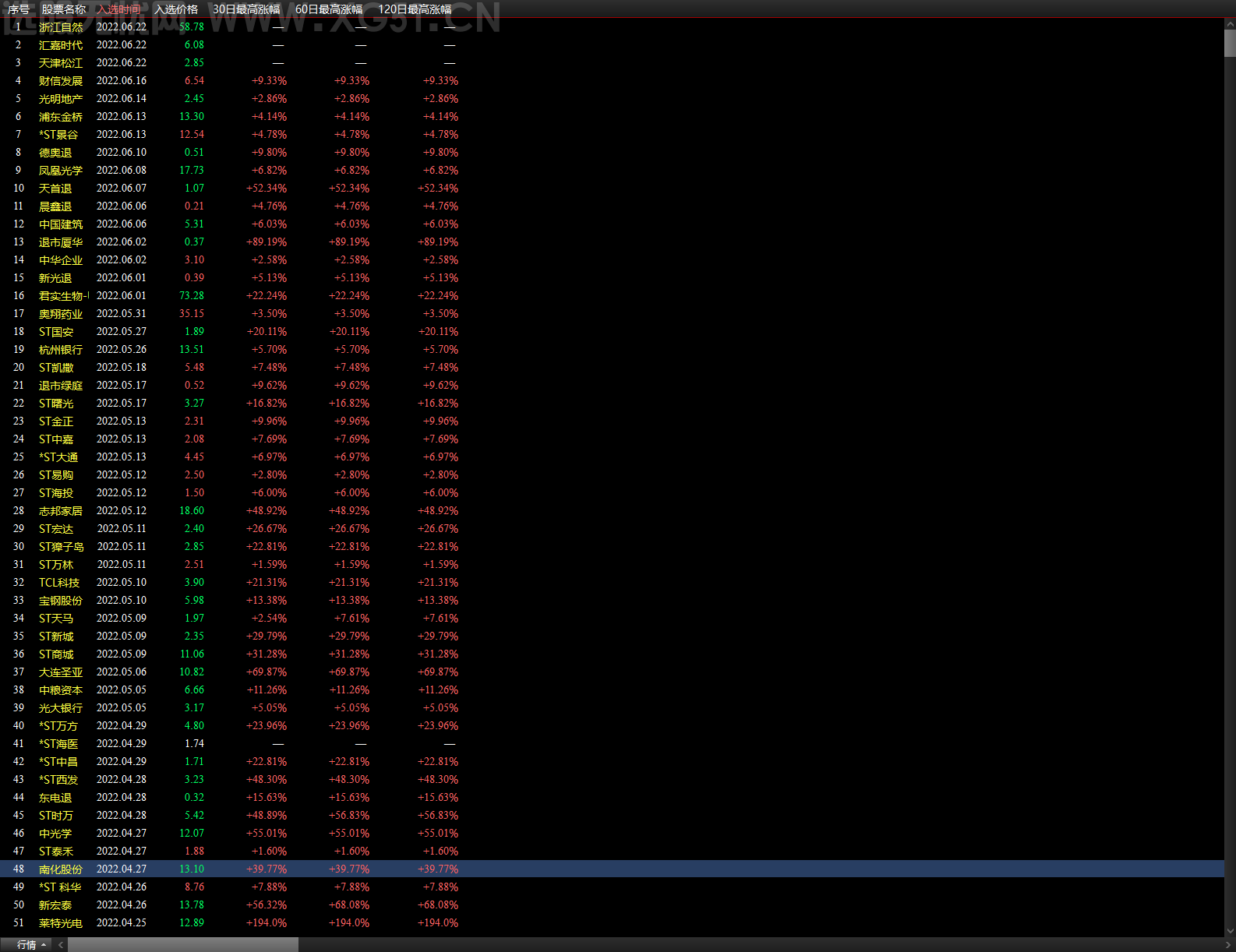Image resolution: width=1236 pixels, height=952 pixels.
Task: Click the horizontal scrollbar thumb
Action: [x=183, y=944]
